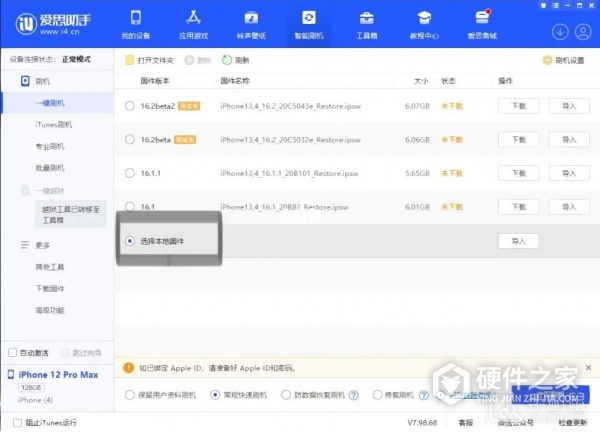Screen dimensions: 600x432
Task: Click the 爱思助手 logo
Action: [54, 24]
